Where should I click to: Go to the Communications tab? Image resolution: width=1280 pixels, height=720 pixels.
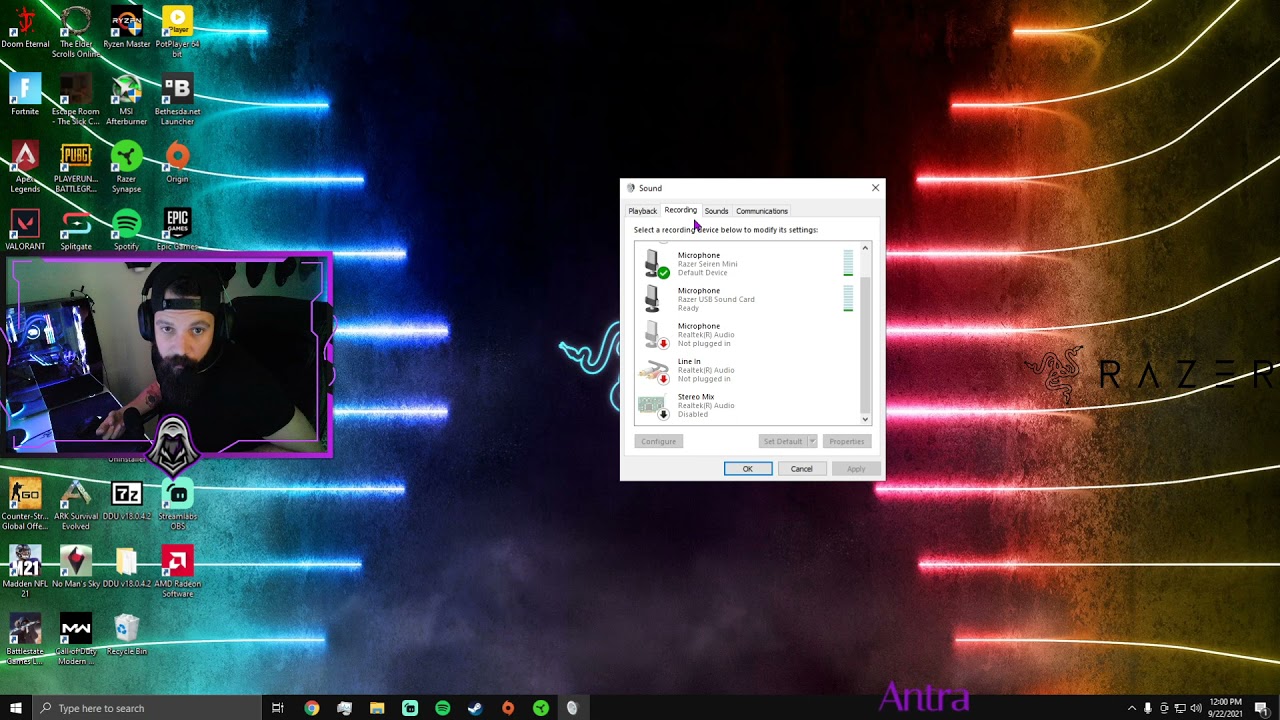pyautogui.click(x=762, y=211)
